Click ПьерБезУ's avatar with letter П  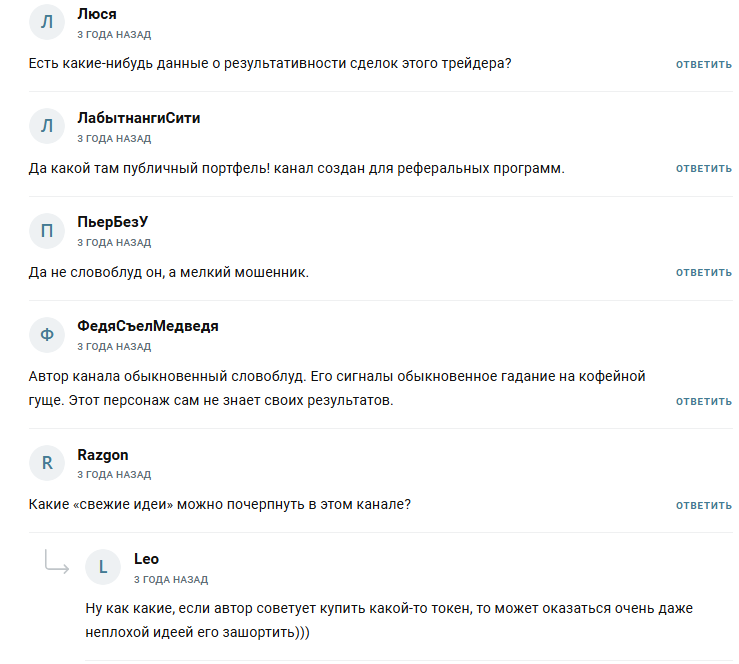click(47, 231)
